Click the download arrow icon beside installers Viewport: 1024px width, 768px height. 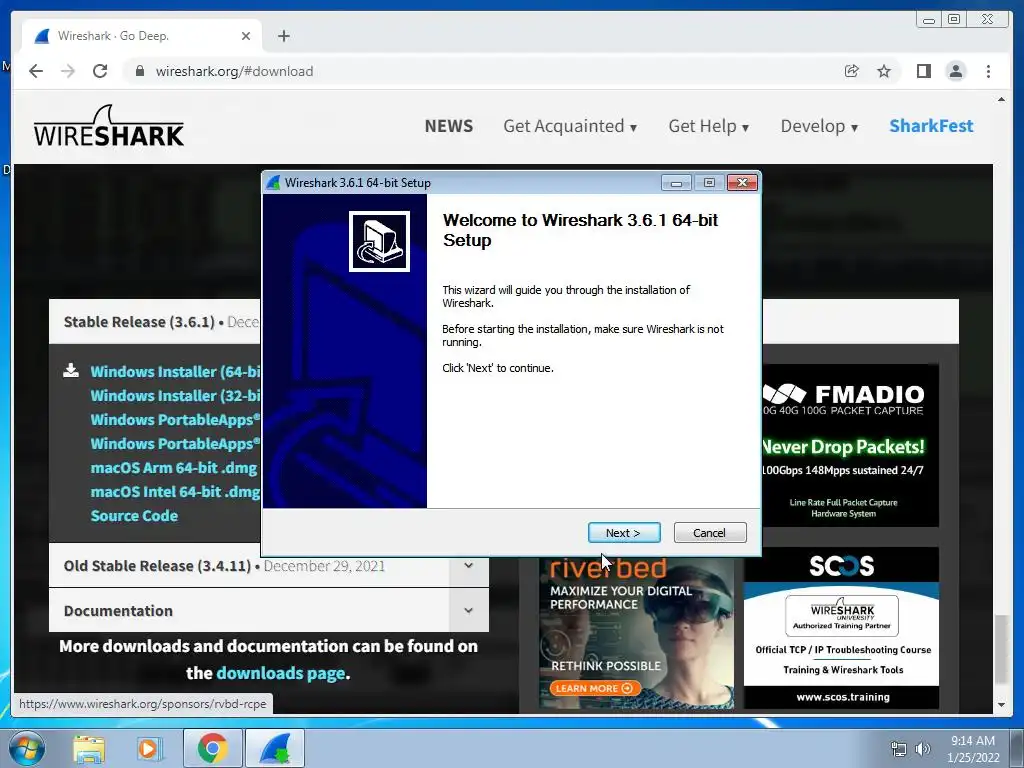click(71, 371)
